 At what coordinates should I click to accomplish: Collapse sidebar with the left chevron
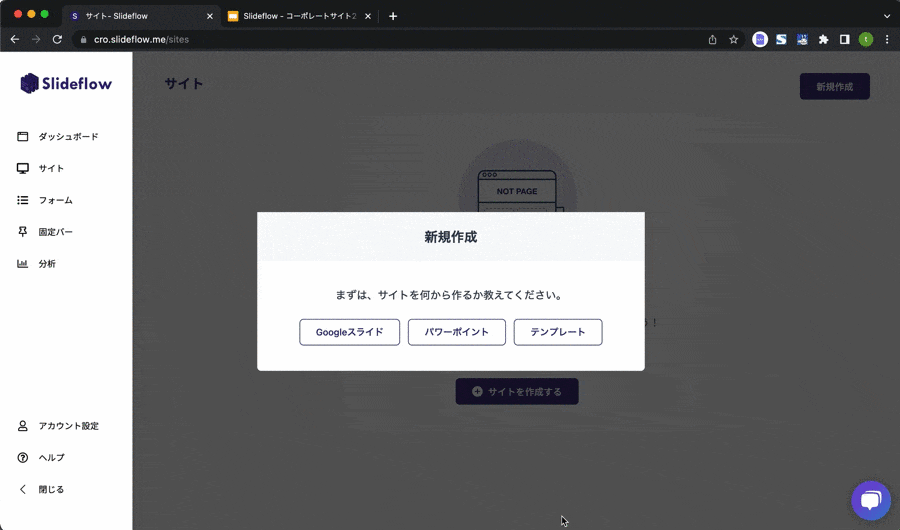(22, 489)
